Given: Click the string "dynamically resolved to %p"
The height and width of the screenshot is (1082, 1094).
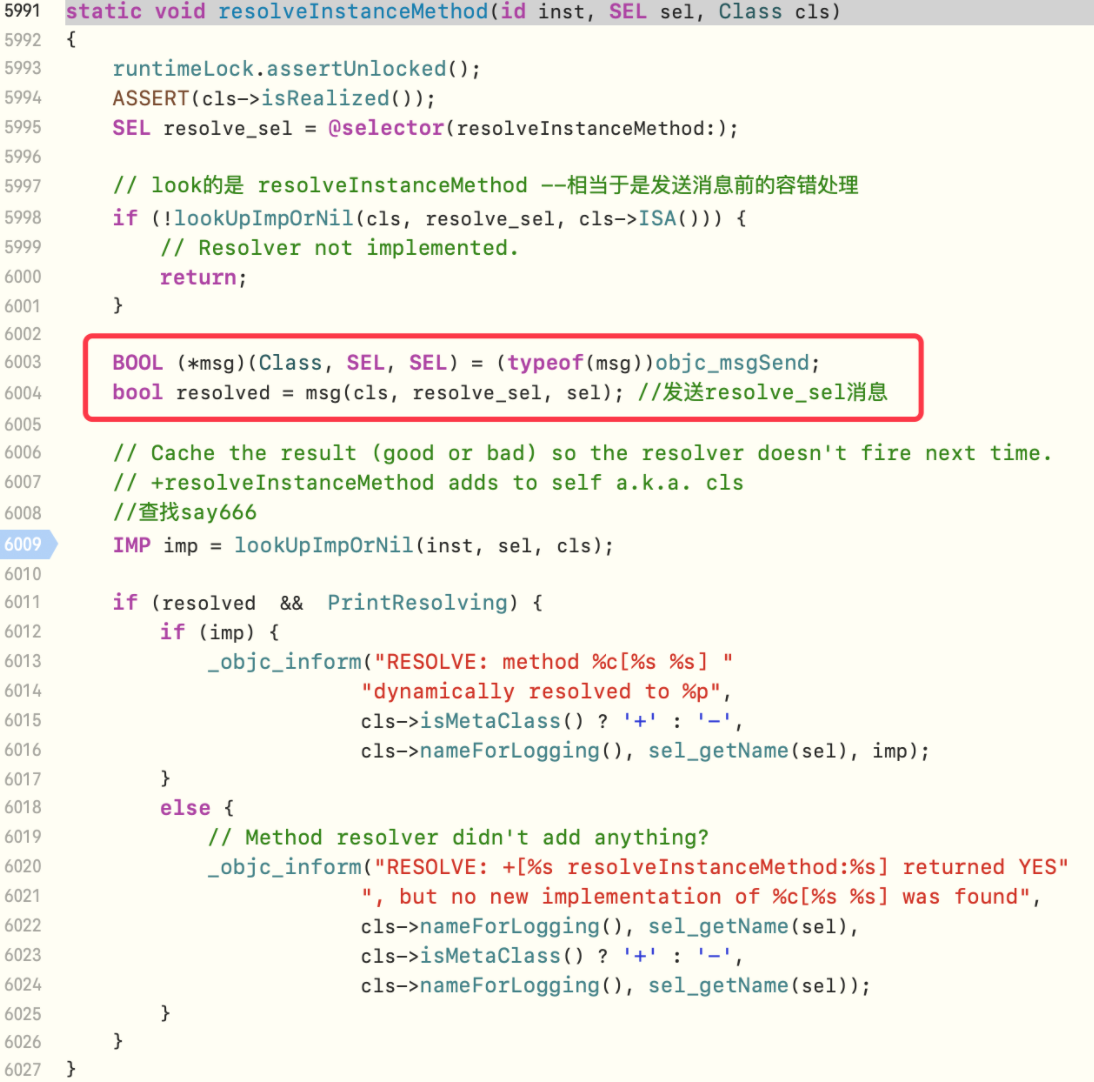Looking at the screenshot, I should click(541, 691).
